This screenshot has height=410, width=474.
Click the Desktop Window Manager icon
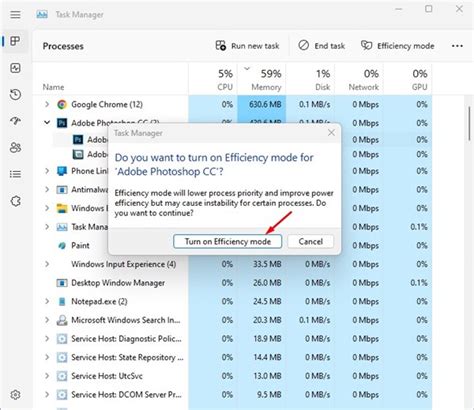pyautogui.click(x=62, y=283)
